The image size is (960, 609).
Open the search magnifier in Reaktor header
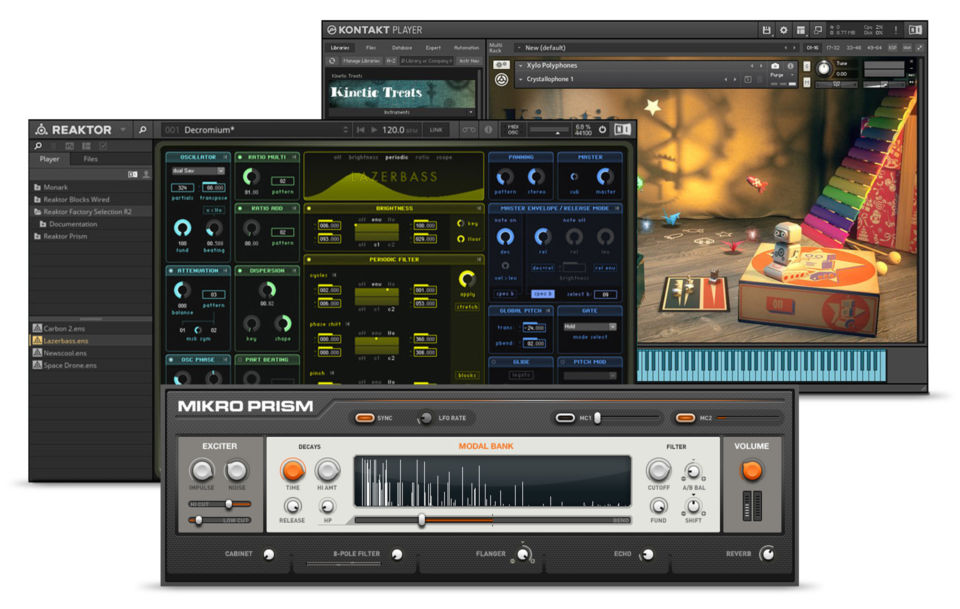[x=141, y=128]
